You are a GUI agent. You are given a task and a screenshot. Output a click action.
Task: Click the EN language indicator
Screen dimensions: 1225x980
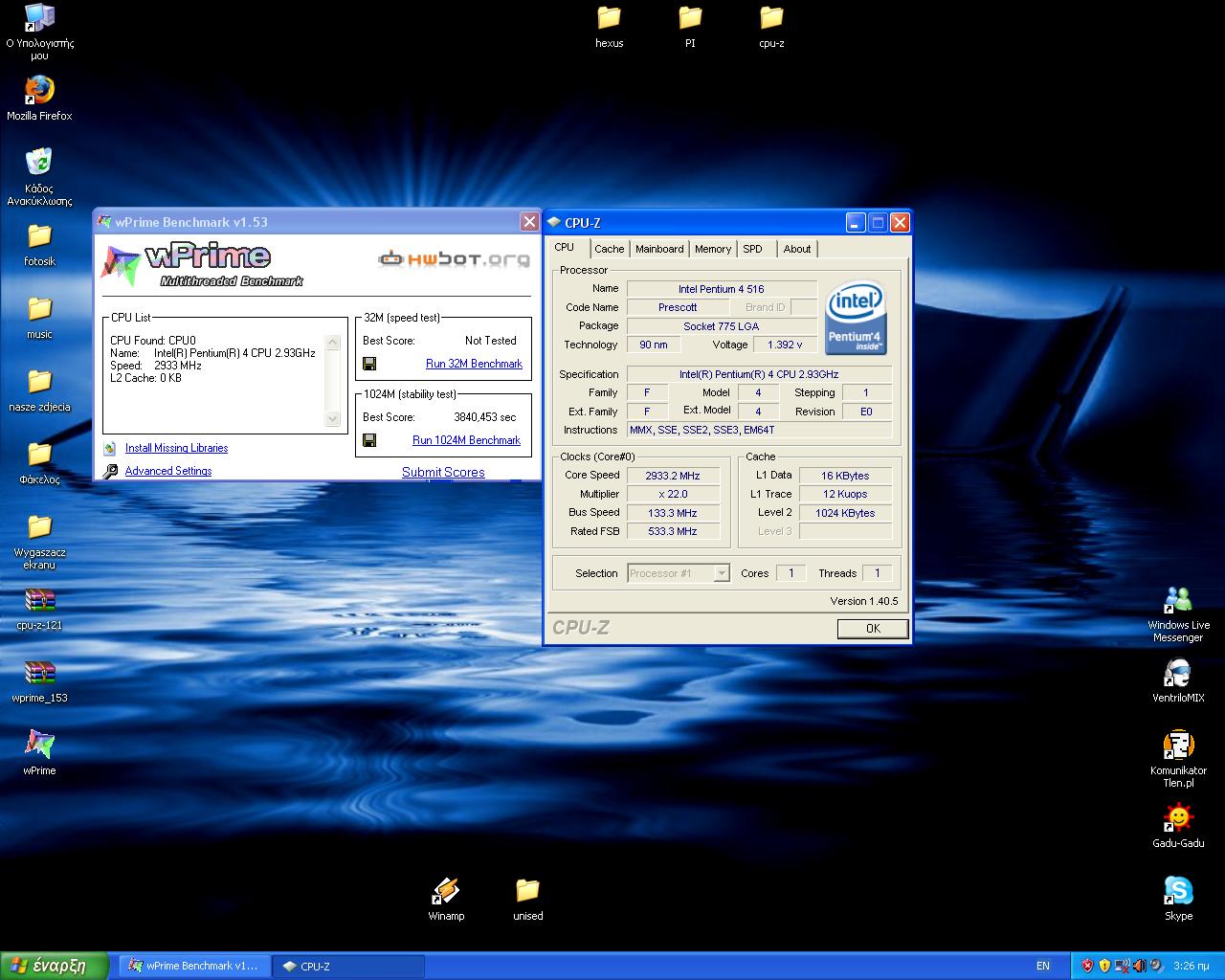click(x=1043, y=966)
